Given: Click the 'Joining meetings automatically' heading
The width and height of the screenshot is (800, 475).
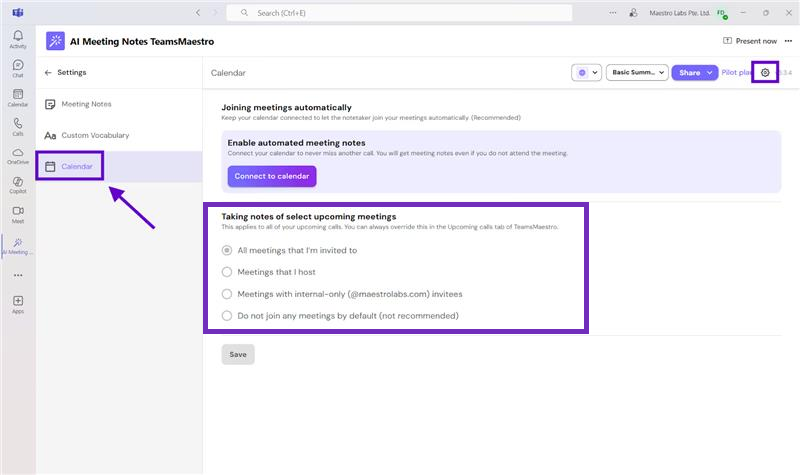Looking at the screenshot, I should (x=286, y=108).
